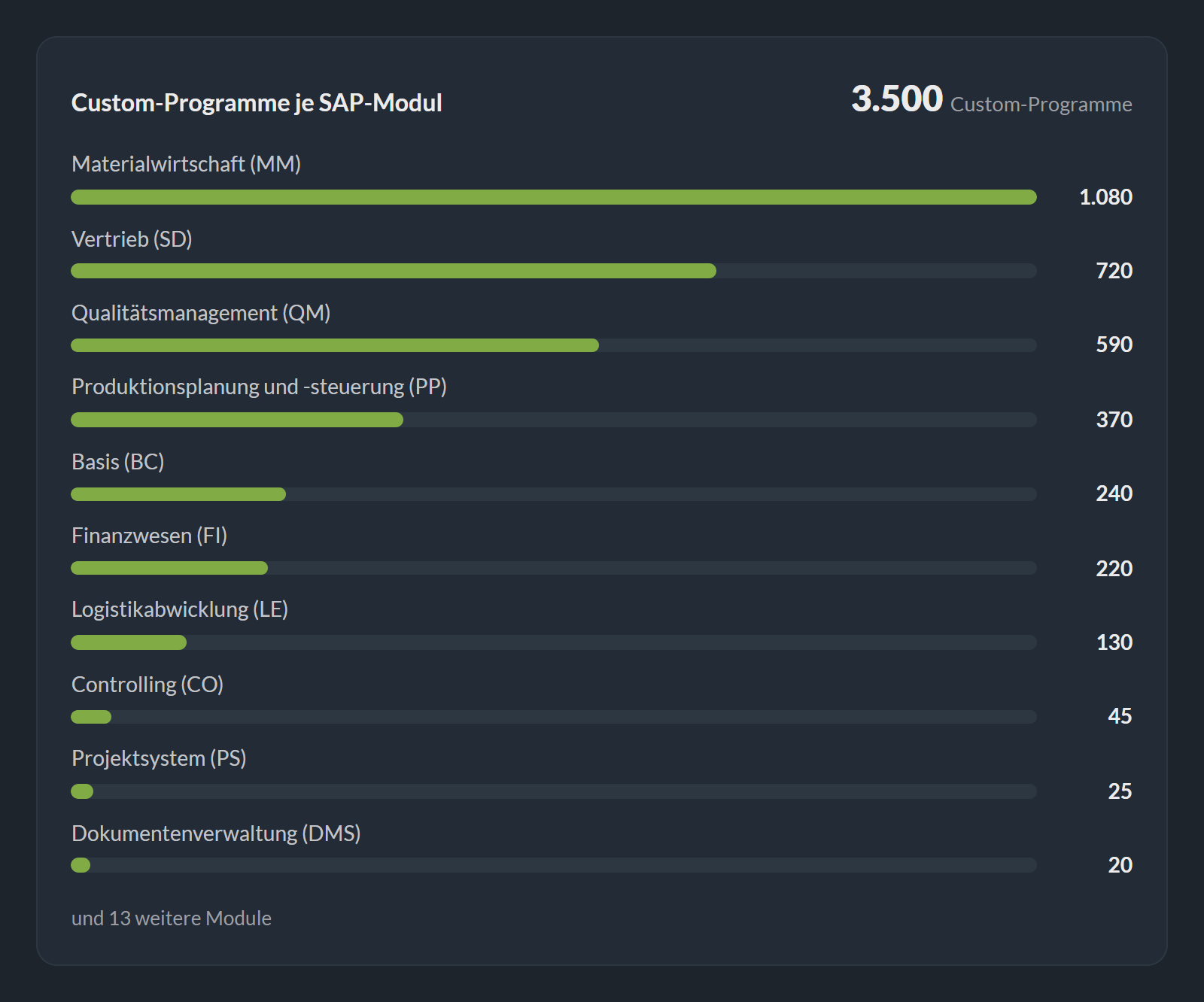Click the label 'Finanzwesen (FI)'
The image size is (1204, 1002).
click(x=149, y=536)
